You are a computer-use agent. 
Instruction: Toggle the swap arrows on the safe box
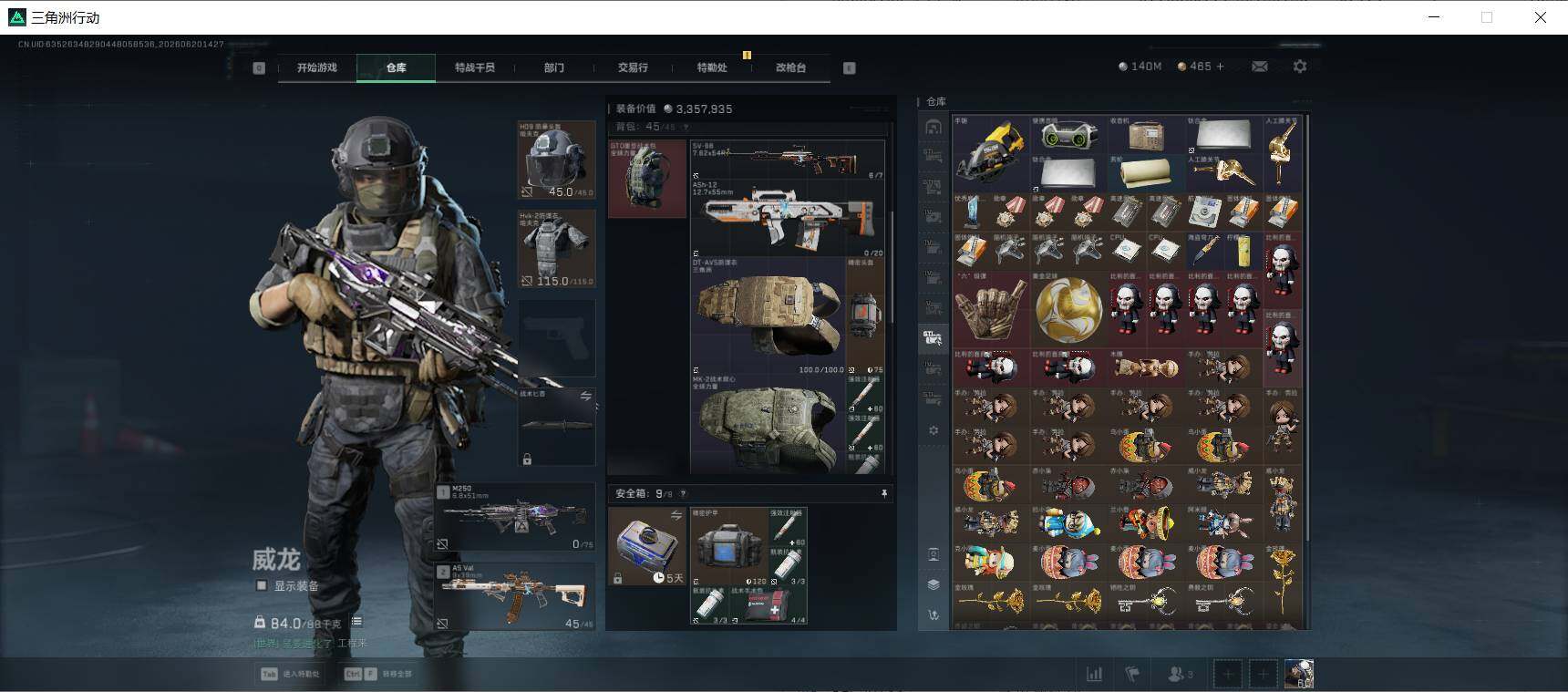pos(676,515)
